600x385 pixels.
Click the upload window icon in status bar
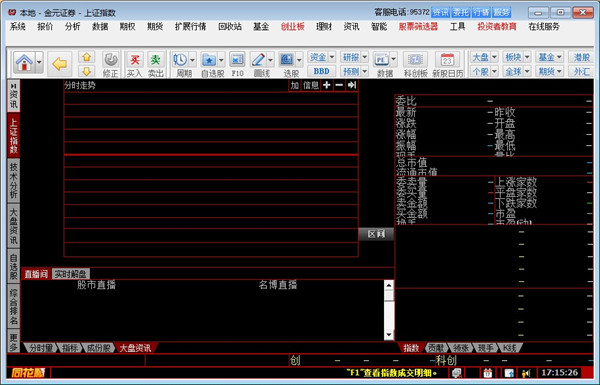[509, 372]
